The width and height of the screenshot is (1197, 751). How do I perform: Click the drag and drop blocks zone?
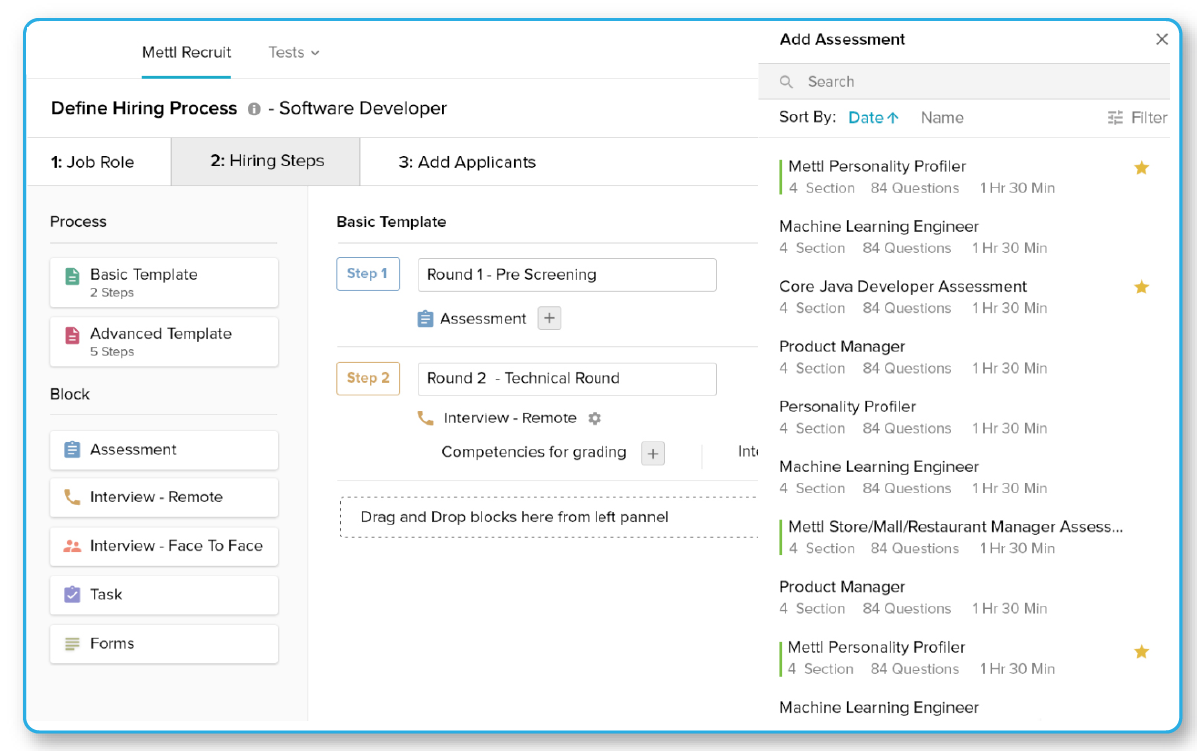tap(548, 517)
